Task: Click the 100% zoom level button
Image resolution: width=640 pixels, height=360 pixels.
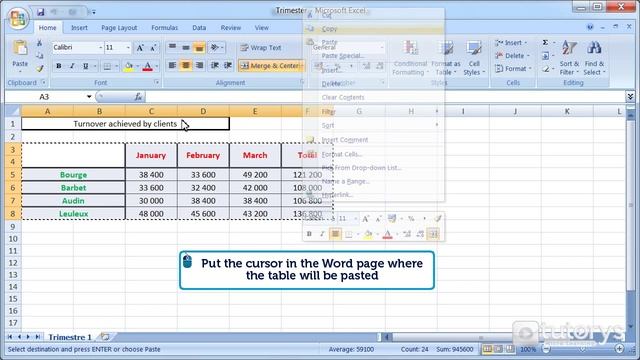Action: 528,349
